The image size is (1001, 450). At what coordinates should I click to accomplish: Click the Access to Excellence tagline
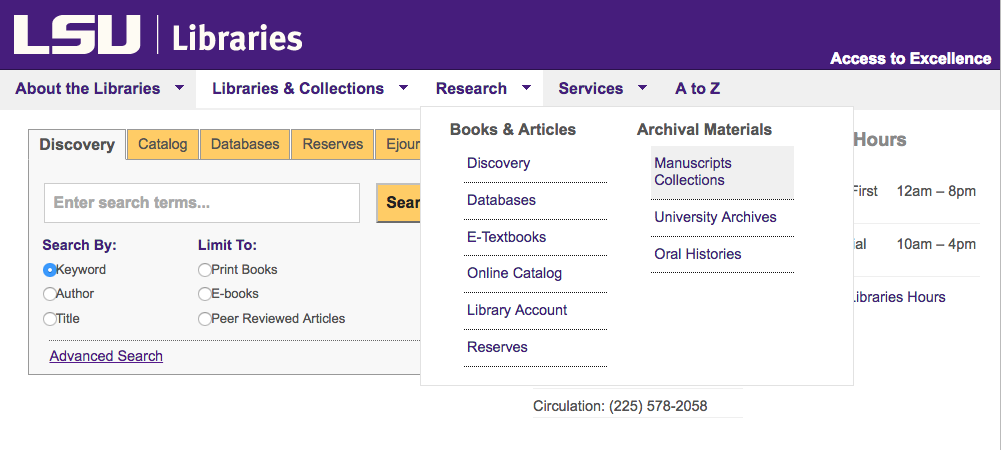910,59
